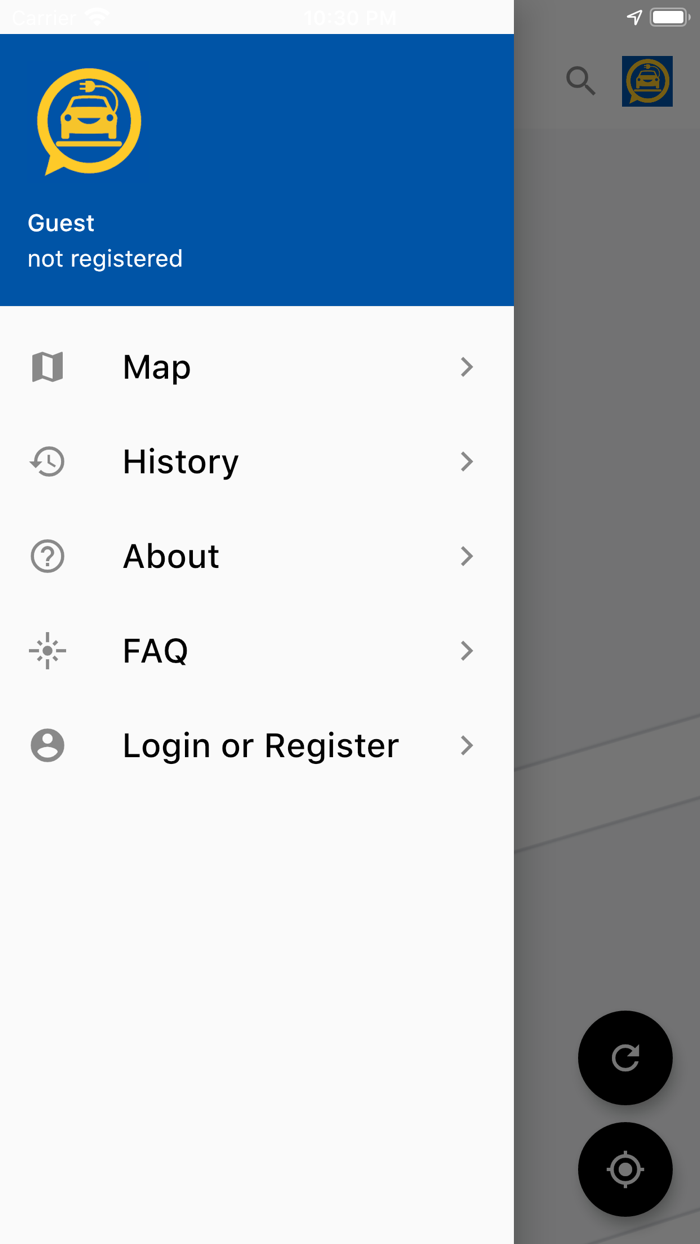Click the car logo in top bar
The width and height of the screenshot is (700, 1244).
click(647, 81)
